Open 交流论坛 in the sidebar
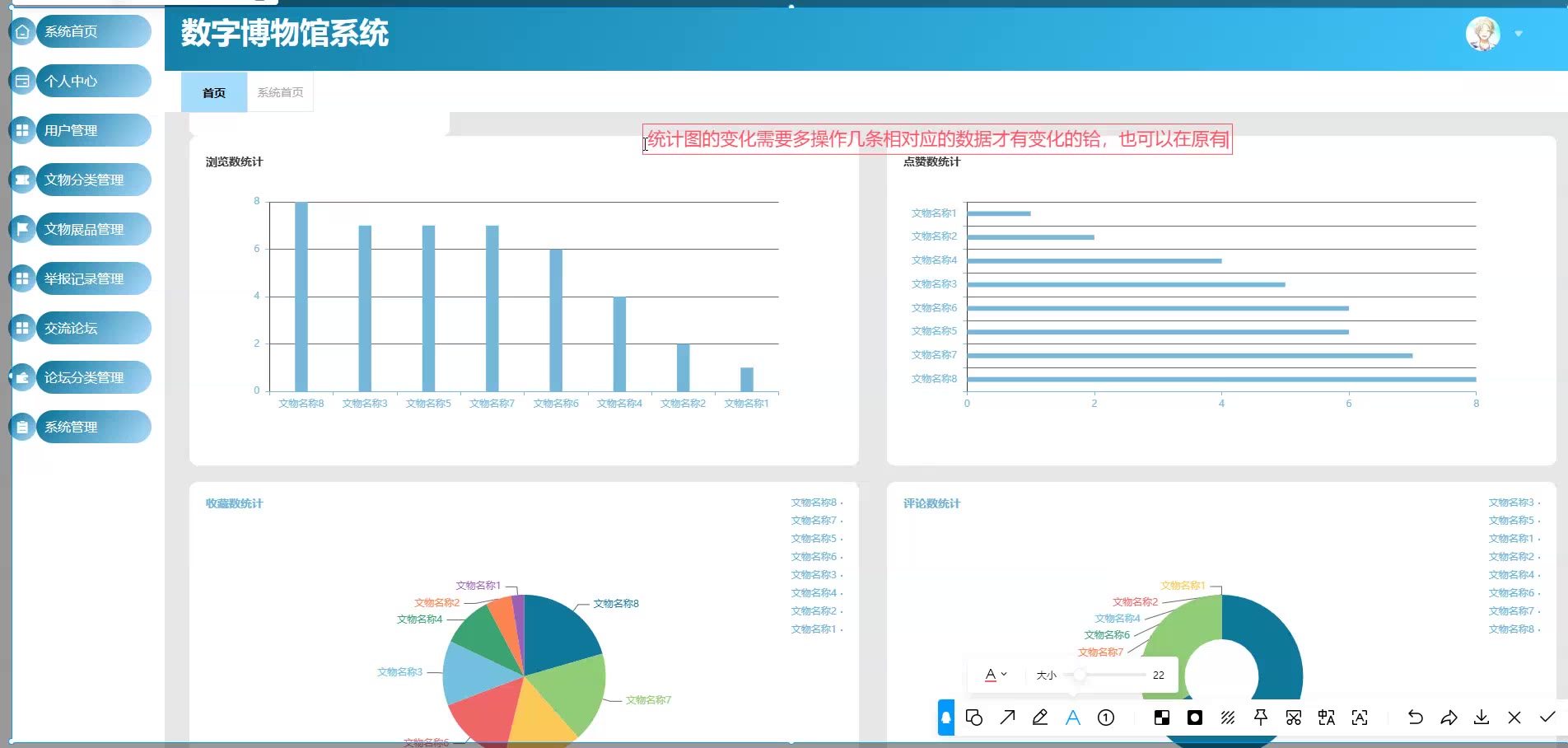Image resolution: width=1568 pixels, height=748 pixels. tap(93, 328)
